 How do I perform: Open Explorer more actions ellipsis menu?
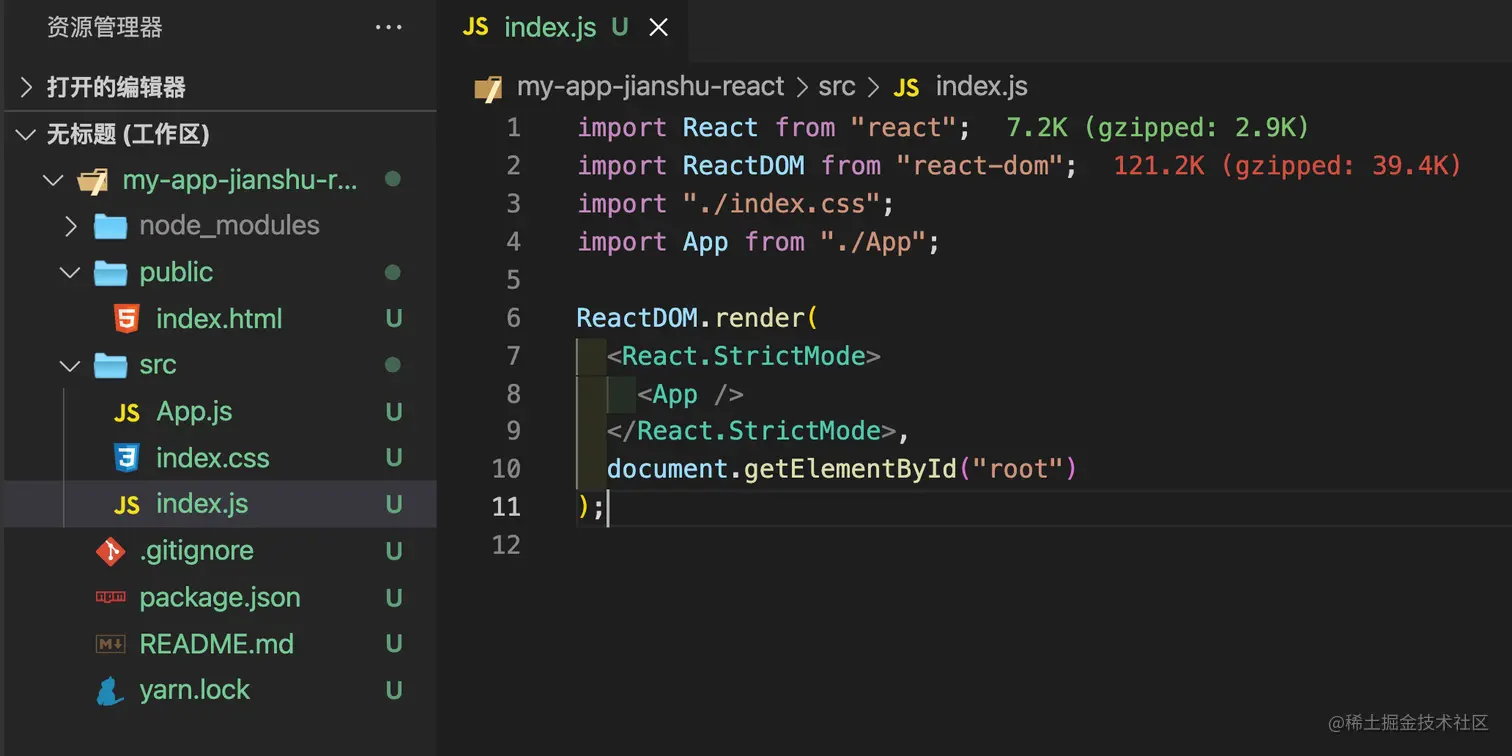(388, 27)
